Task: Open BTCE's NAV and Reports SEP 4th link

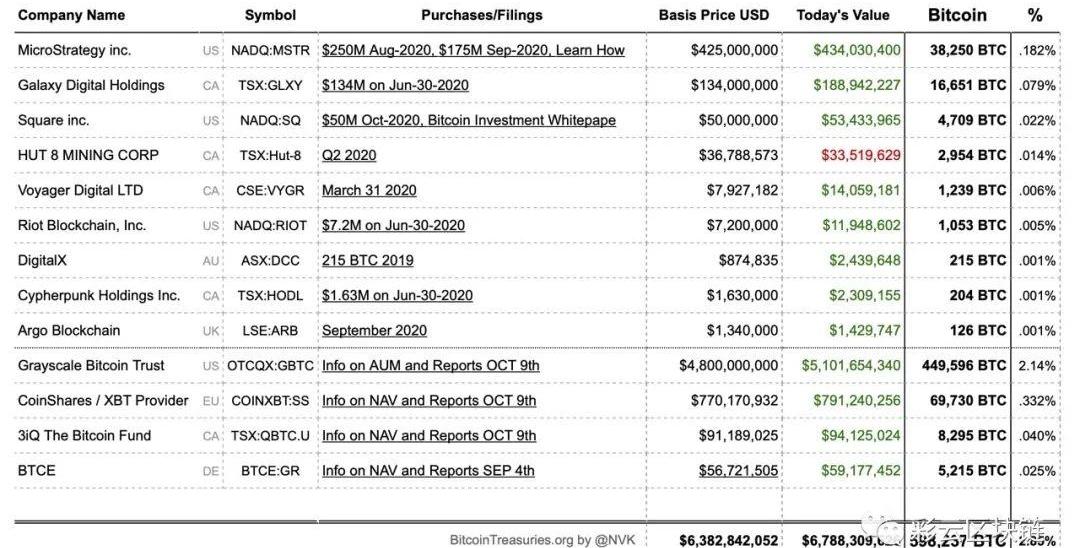Action: point(428,470)
